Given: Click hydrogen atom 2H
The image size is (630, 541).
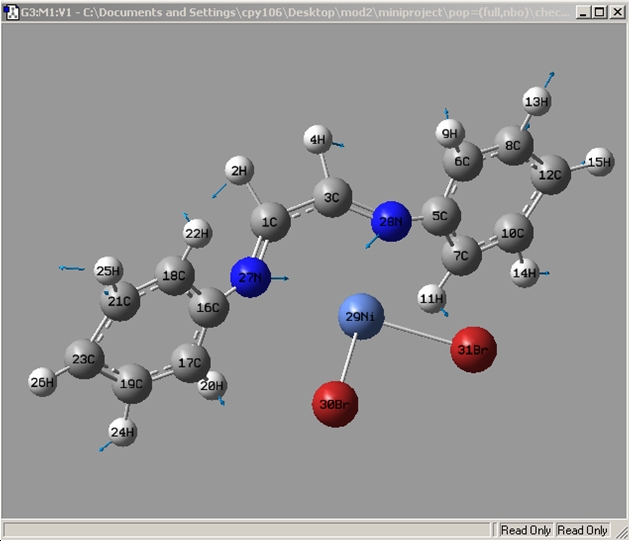Looking at the screenshot, I should point(239,170).
